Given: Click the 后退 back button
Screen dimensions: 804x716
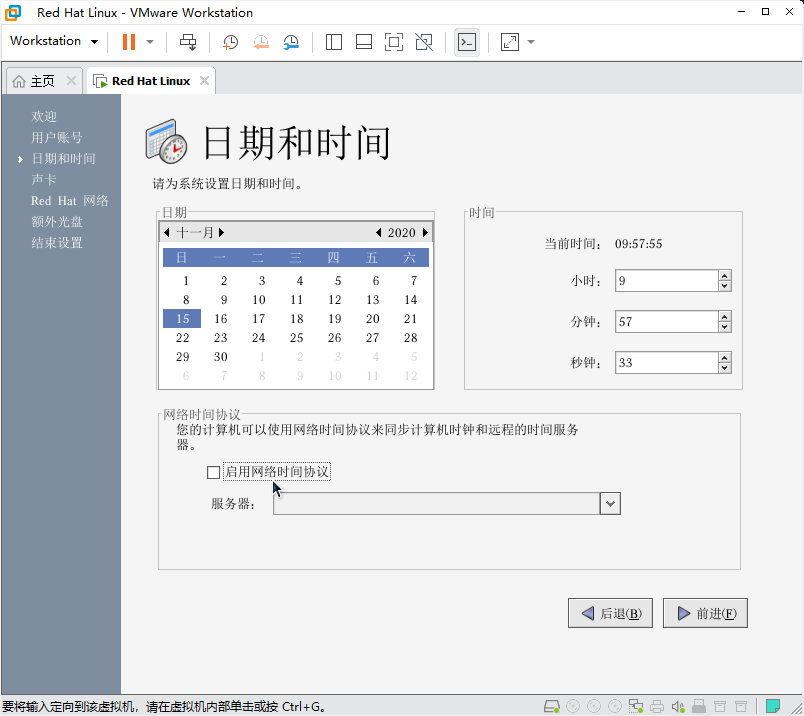Looking at the screenshot, I should pyautogui.click(x=610, y=612).
